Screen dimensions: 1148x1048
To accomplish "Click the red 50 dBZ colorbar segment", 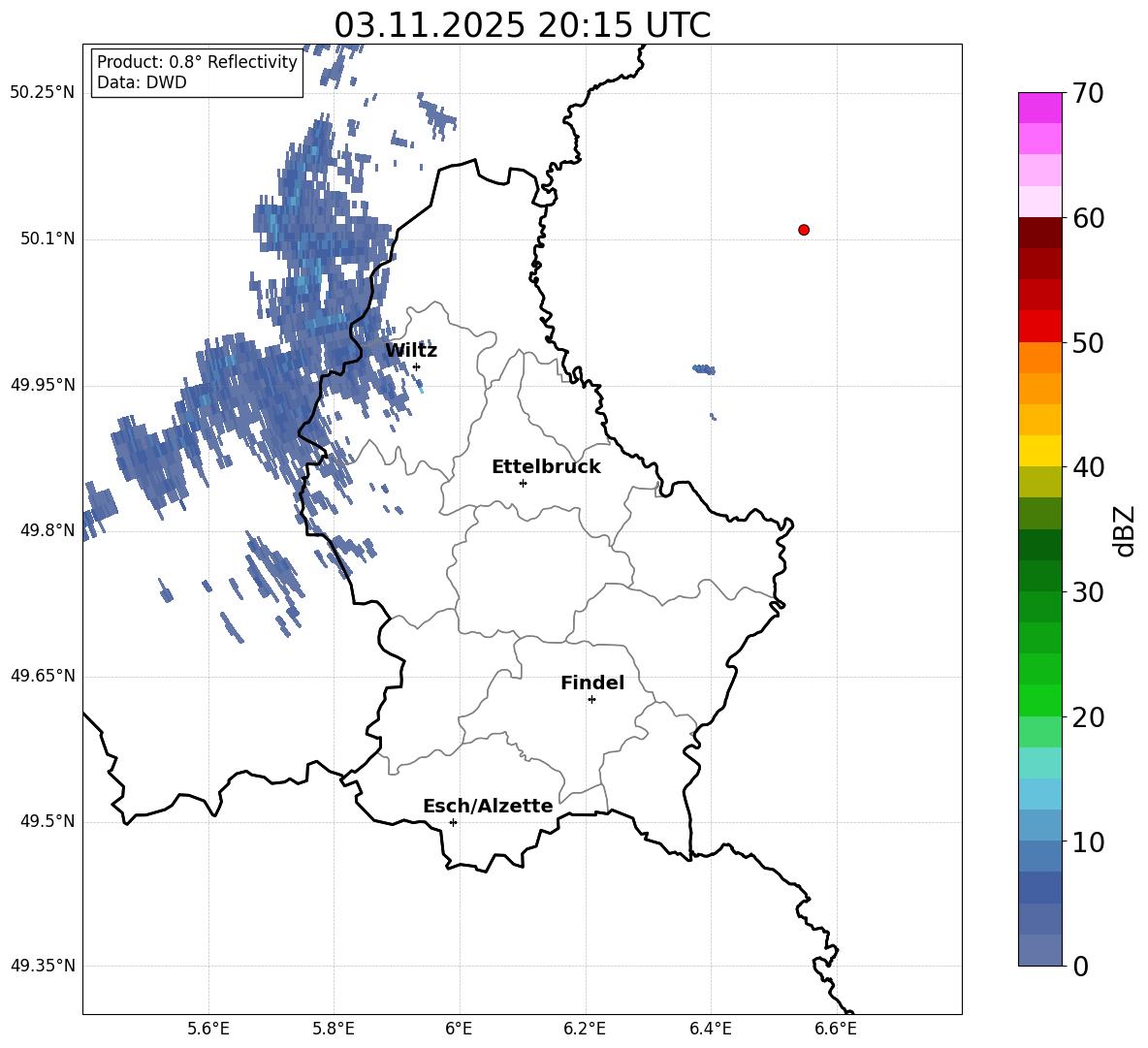I will pyautogui.click(x=1039, y=327).
